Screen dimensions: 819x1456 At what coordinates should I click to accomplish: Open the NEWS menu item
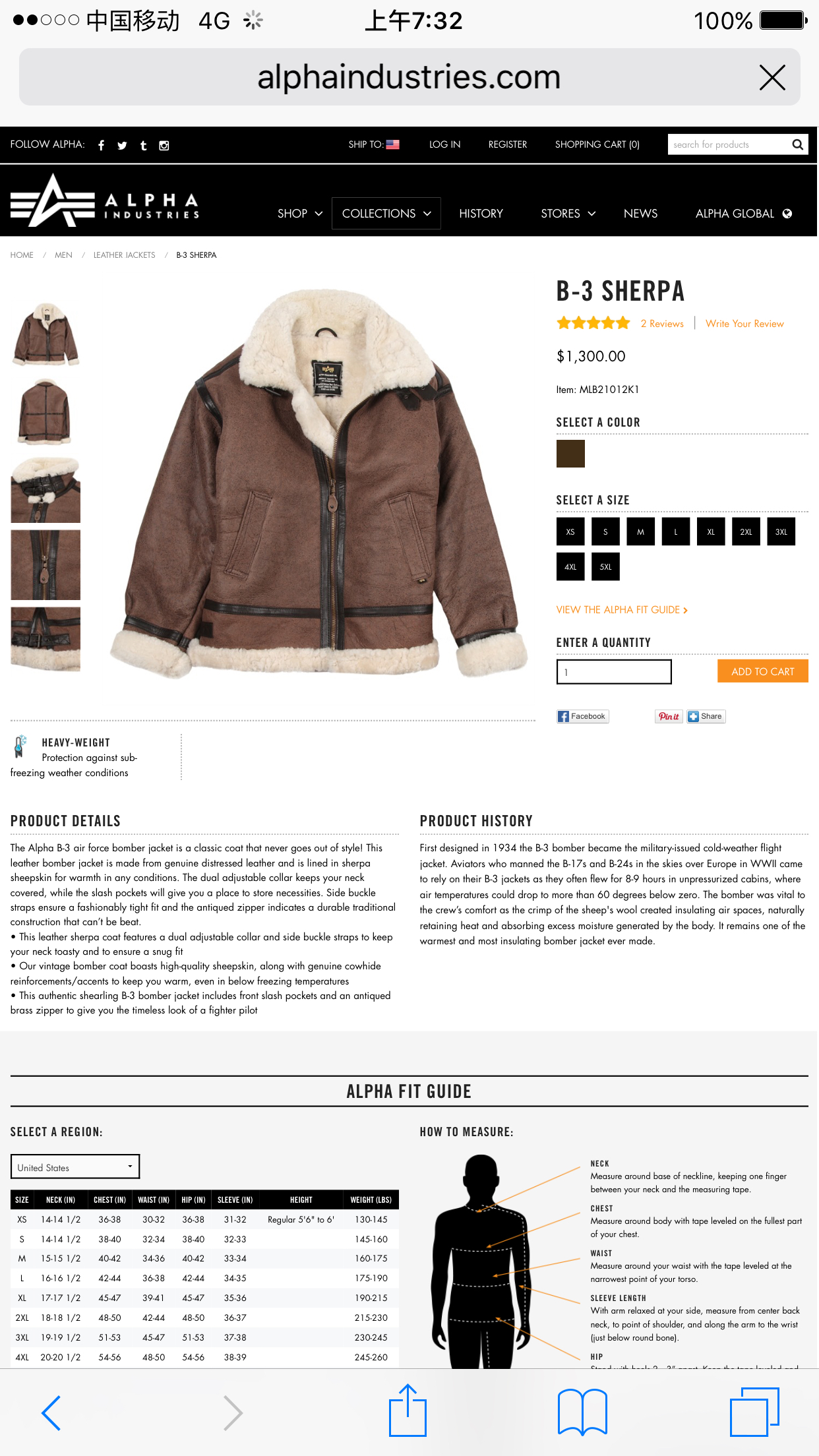(640, 214)
